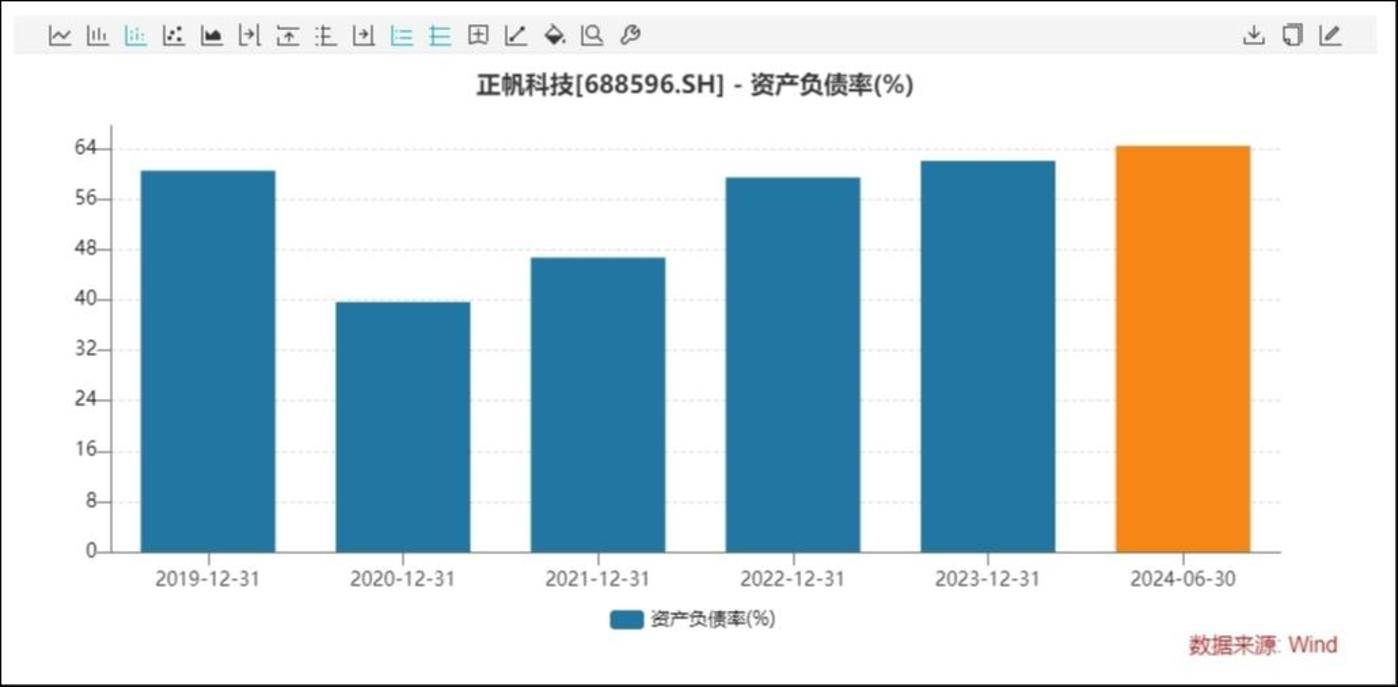Copy the chart with the copy icon
Screen dimensions: 1398x687
pyautogui.click(x=1292, y=36)
